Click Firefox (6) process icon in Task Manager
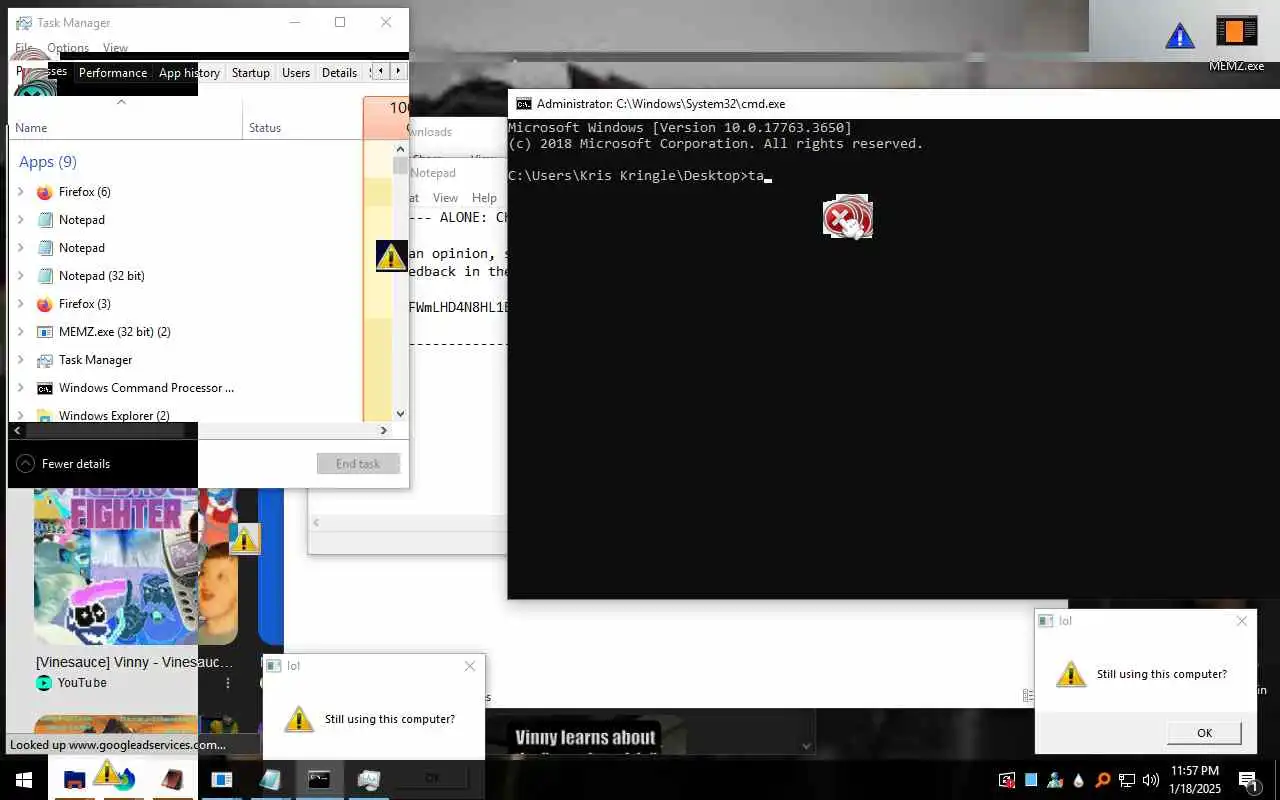Screen dimensions: 1280x800 pyautogui.click(x=44, y=192)
